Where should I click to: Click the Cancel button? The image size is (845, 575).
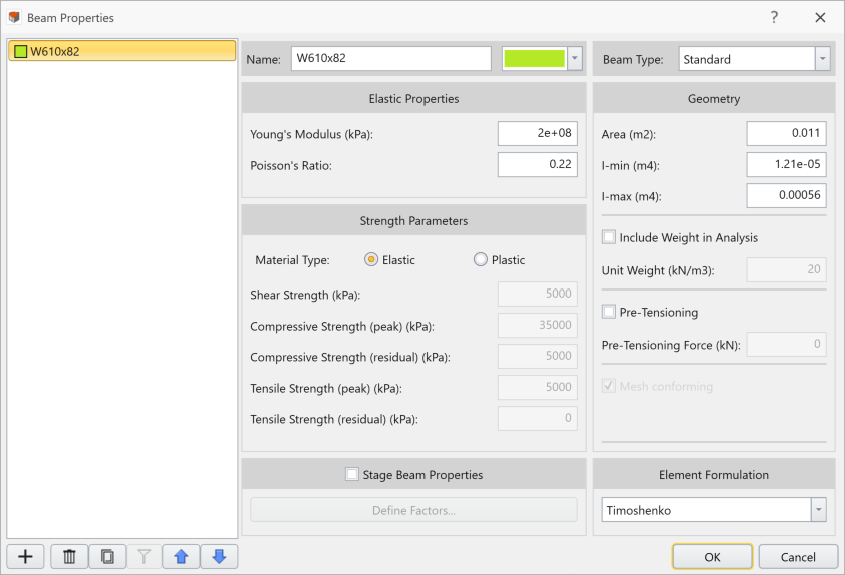(798, 557)
